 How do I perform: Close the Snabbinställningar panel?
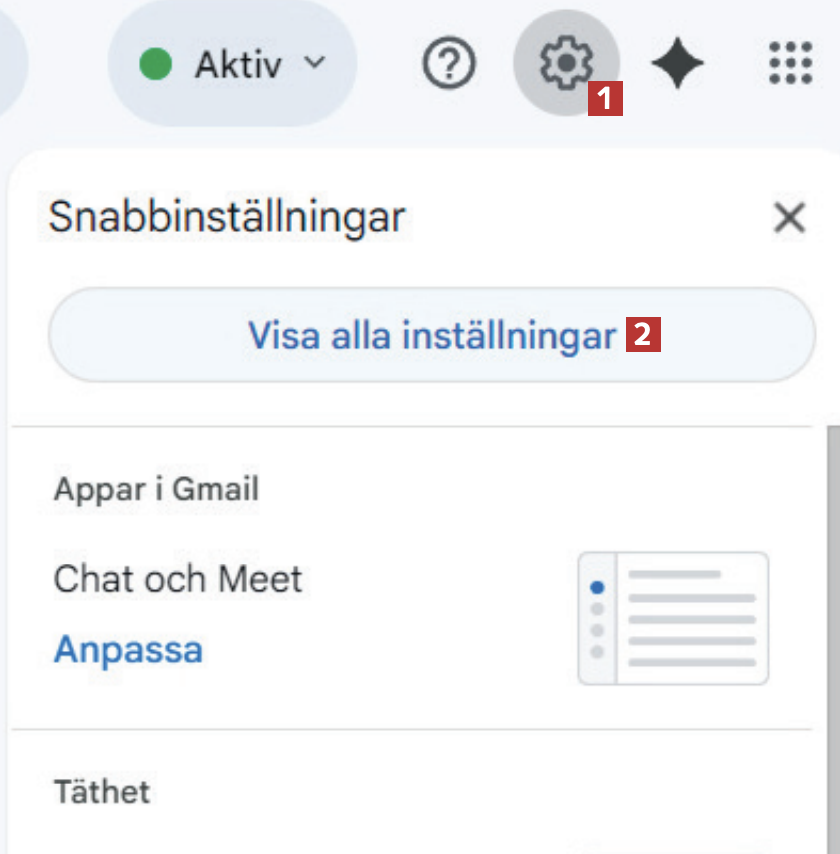790,217
